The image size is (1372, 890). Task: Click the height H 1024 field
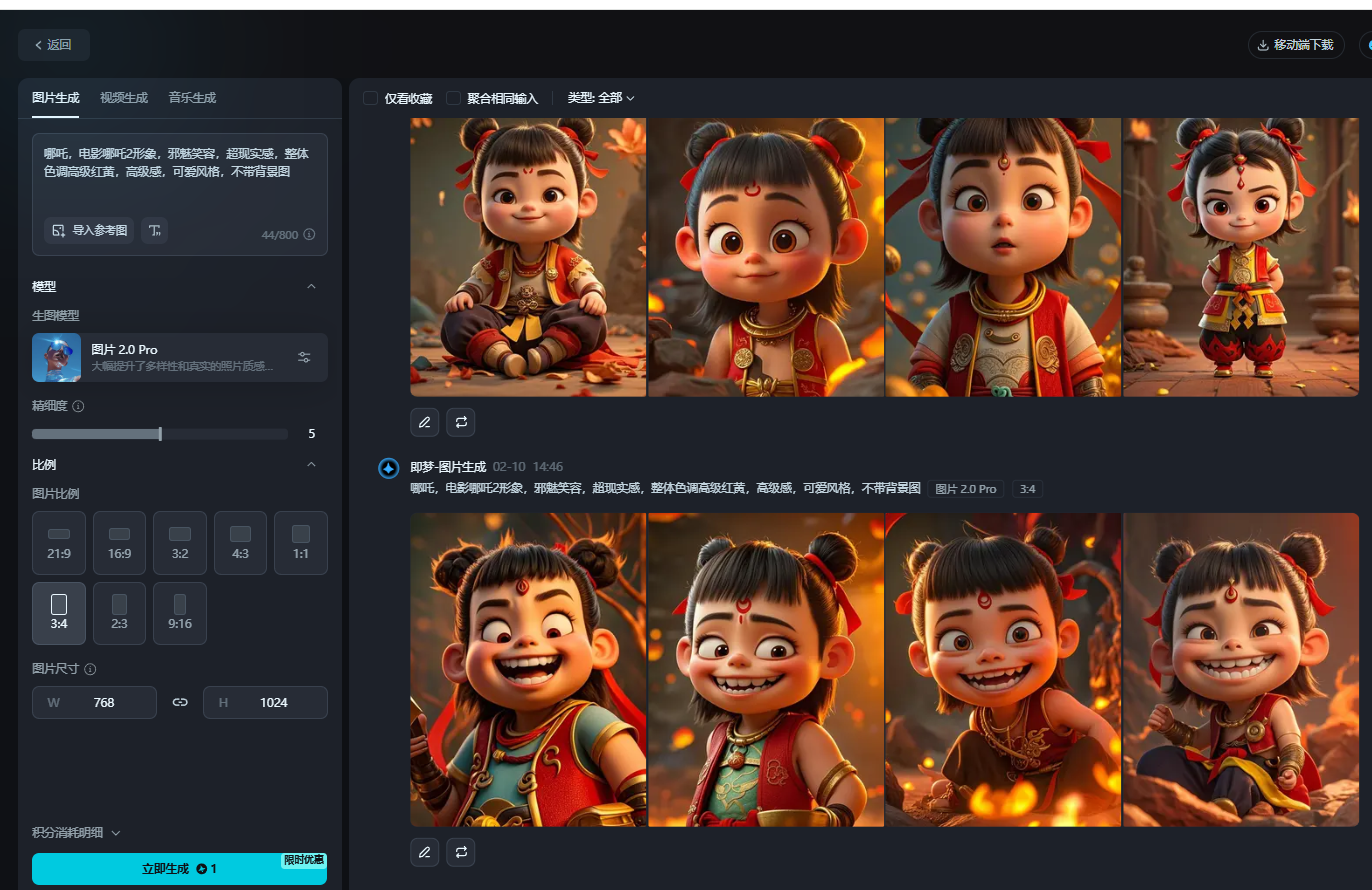pyautogui.click(x=265, y=702)
